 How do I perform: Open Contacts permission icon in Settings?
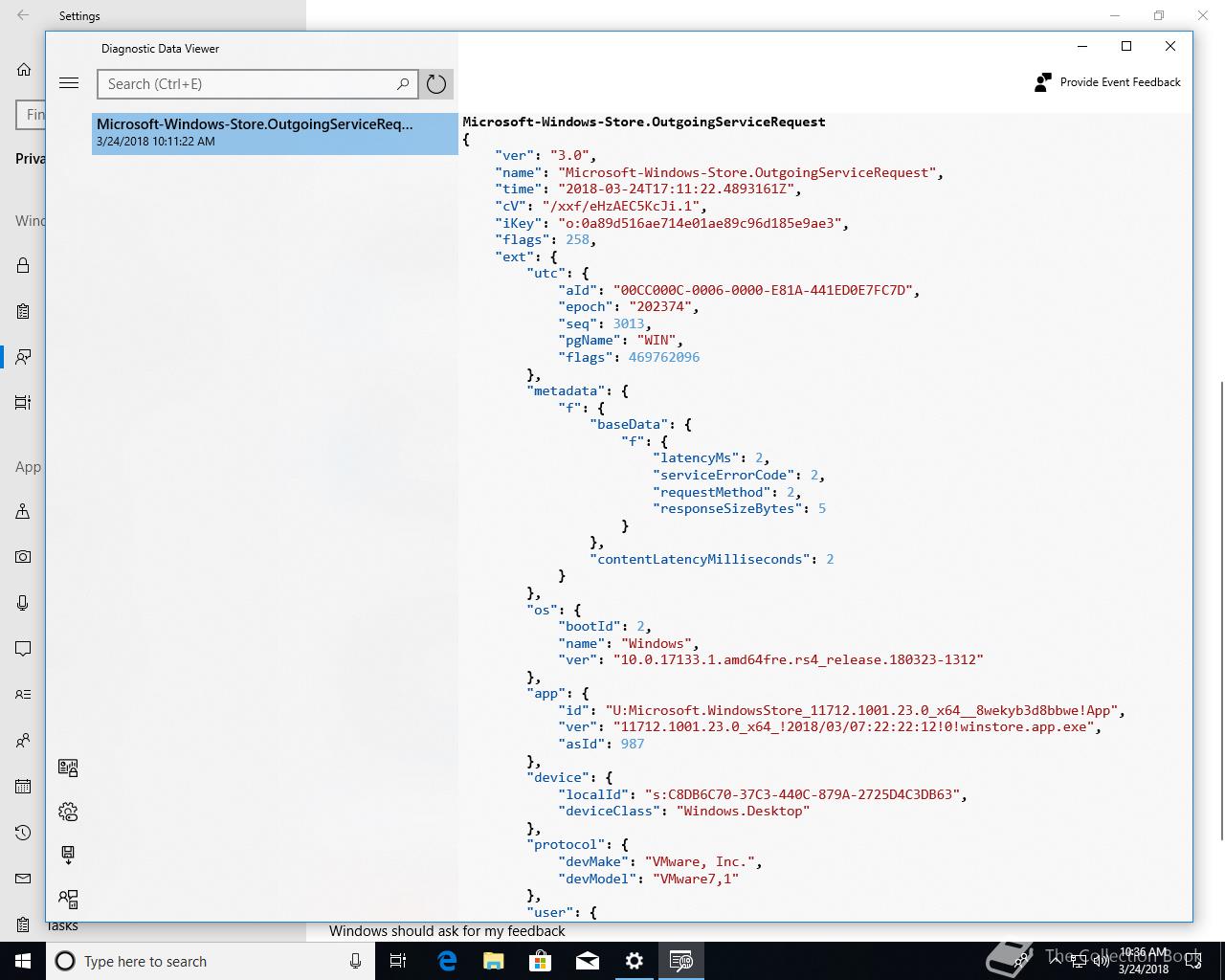coord(23,740)
